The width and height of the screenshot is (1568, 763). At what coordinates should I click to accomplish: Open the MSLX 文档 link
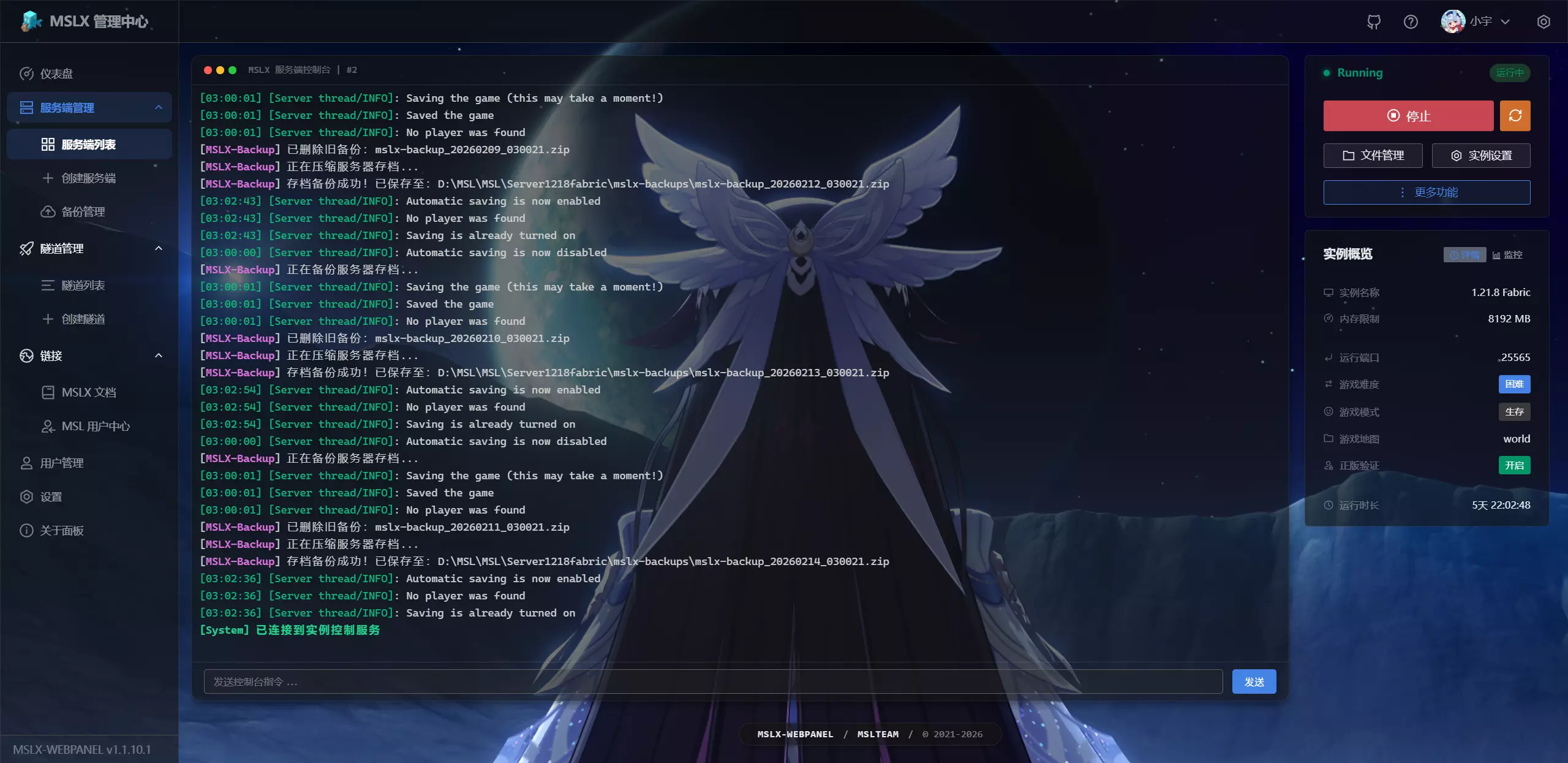click(89, 393)
